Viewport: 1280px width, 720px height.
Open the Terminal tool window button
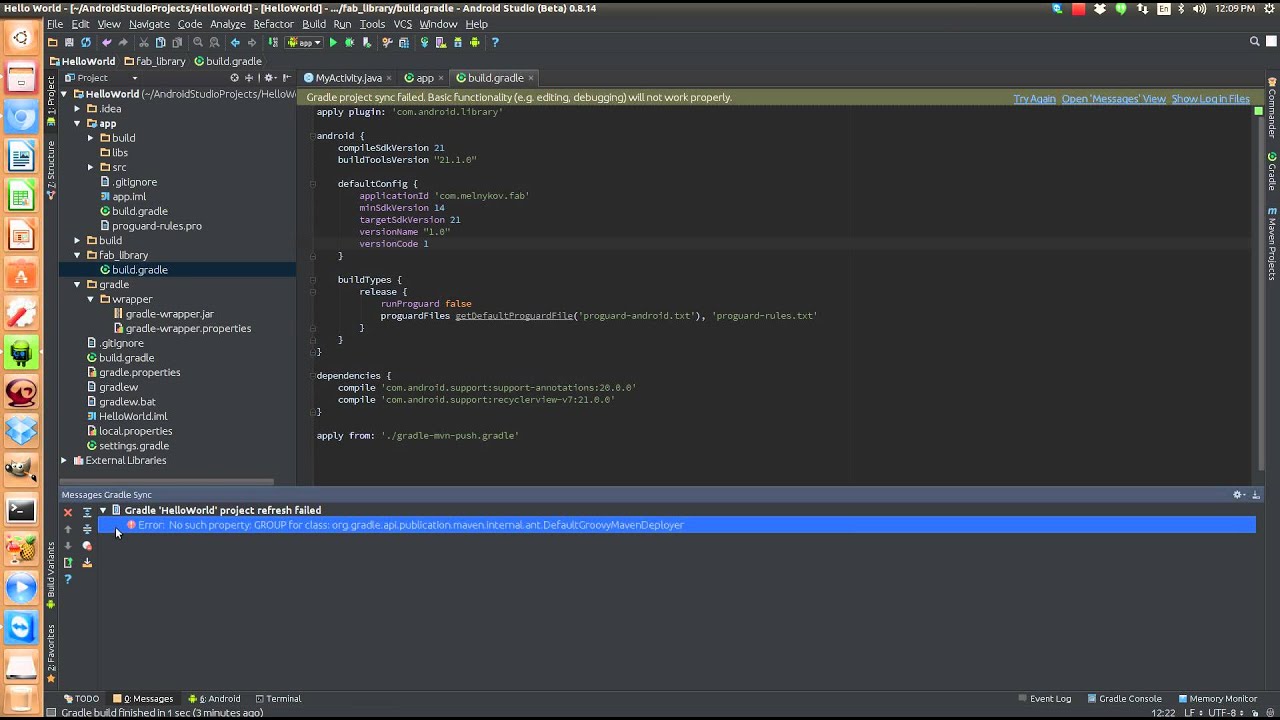tap(278, 699)
